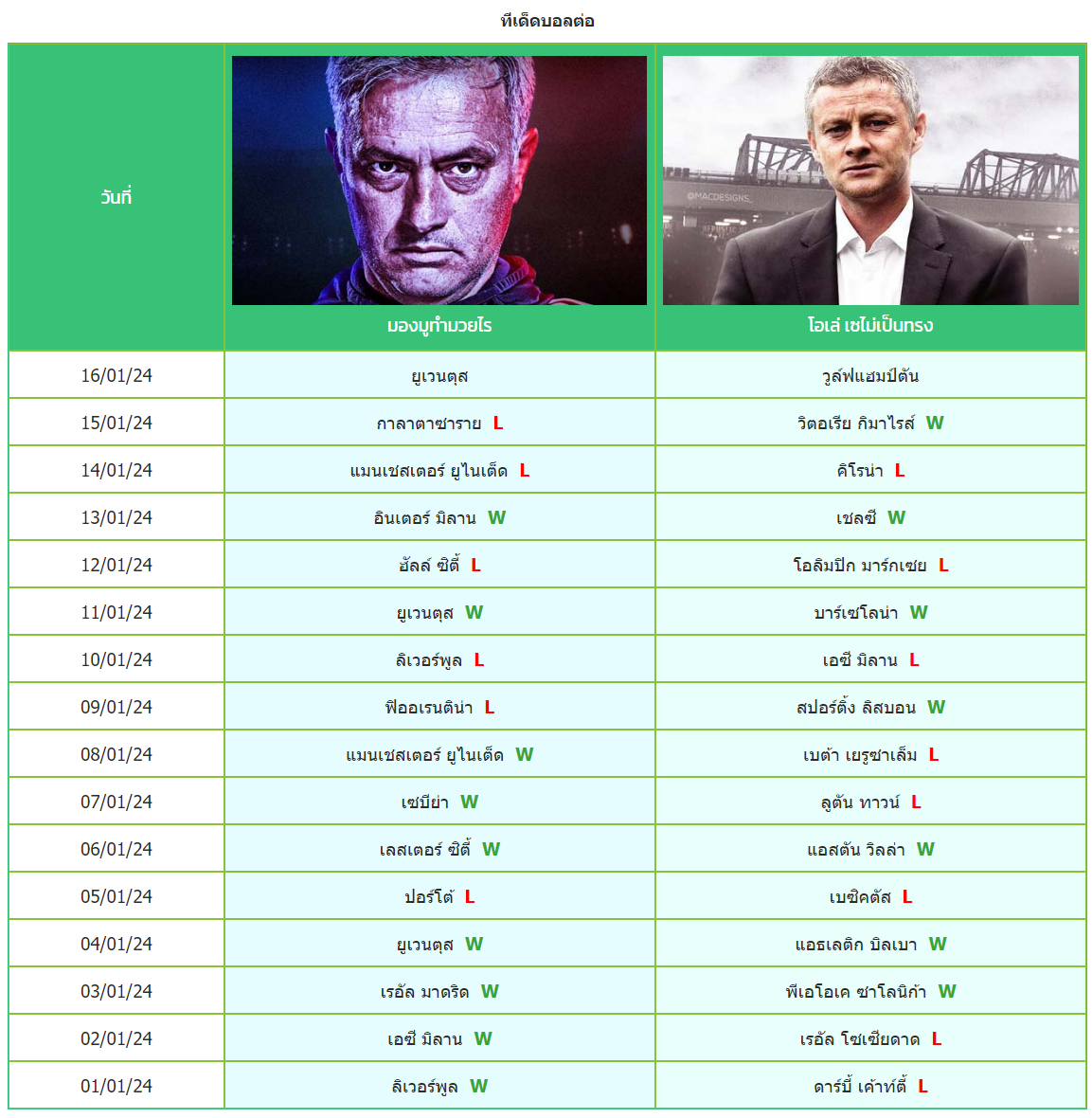This screenshot has width=1092, height=1118.
Task: Click เซบีย่า pick on 07/01/24
Action: point(425,802)
